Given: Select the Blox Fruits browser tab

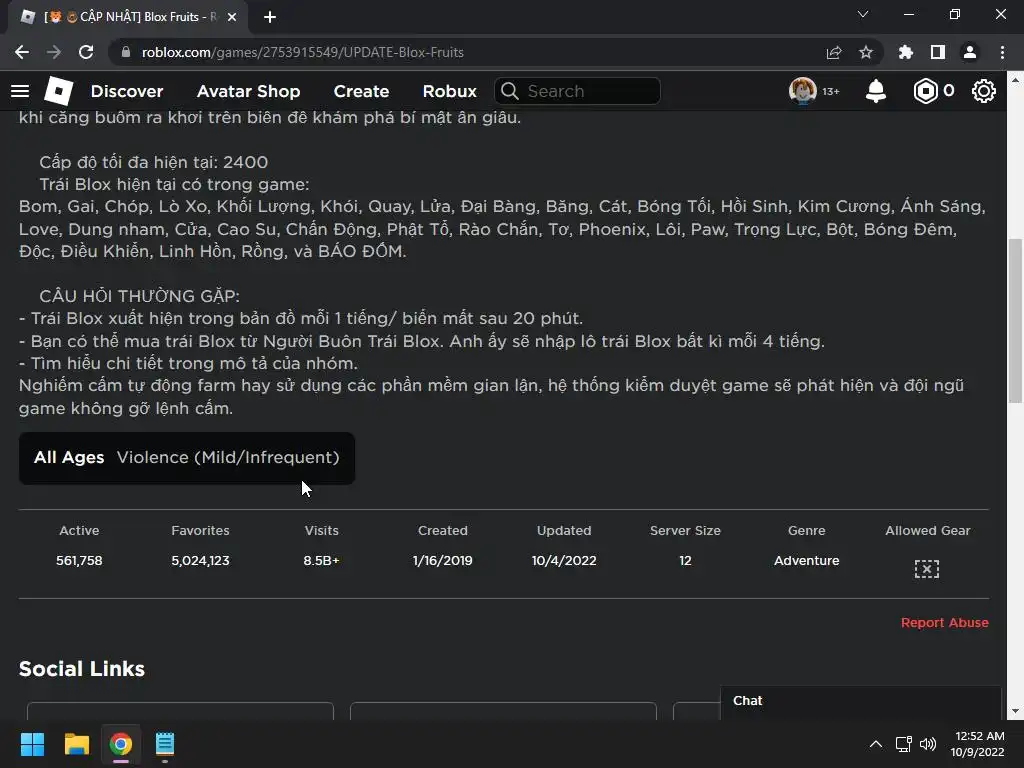Looking at the screenshot, I should coord(127,17).
